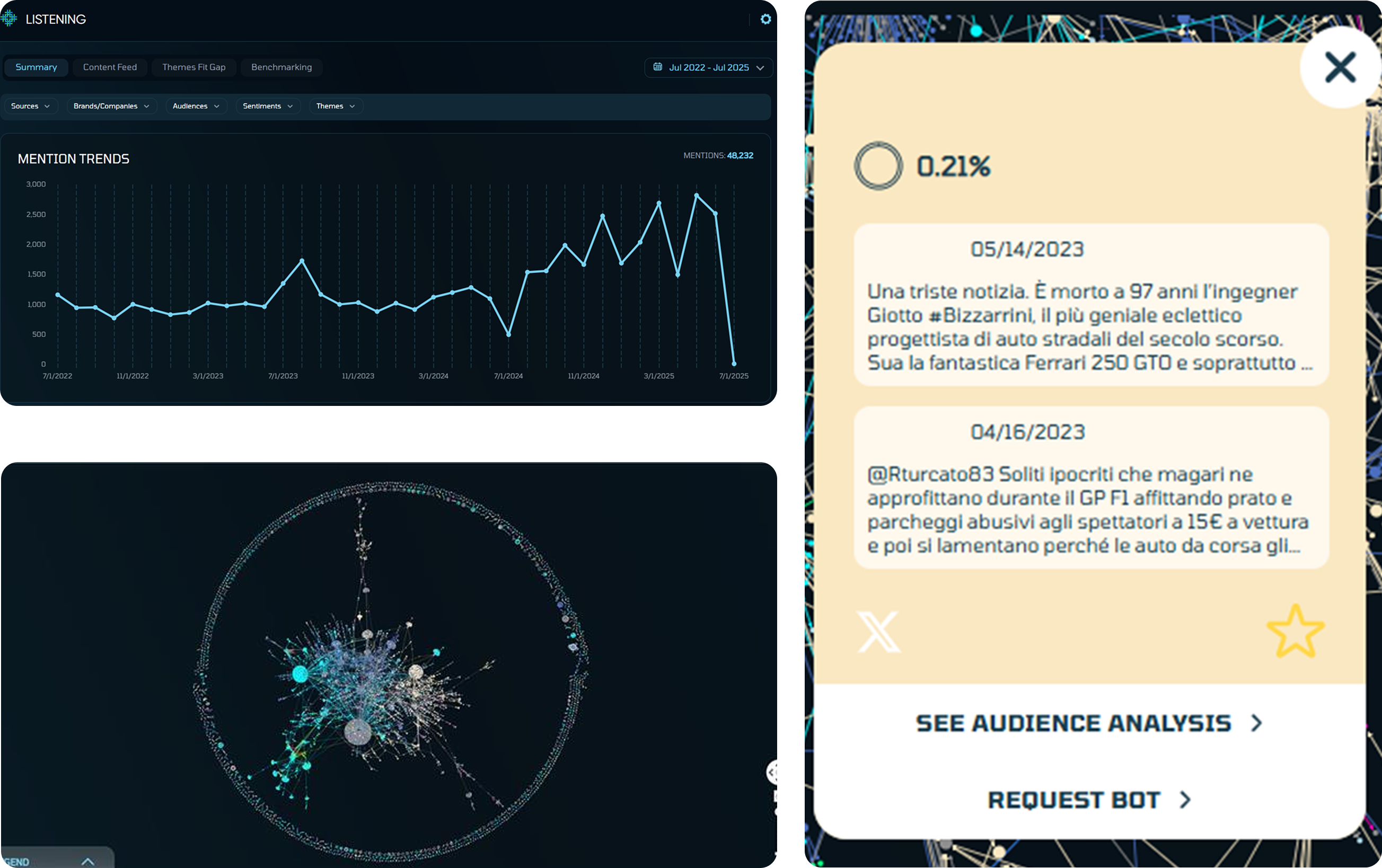Open settings via the gear icon
Screen dimensions: 1382x868
coord(765,20)
